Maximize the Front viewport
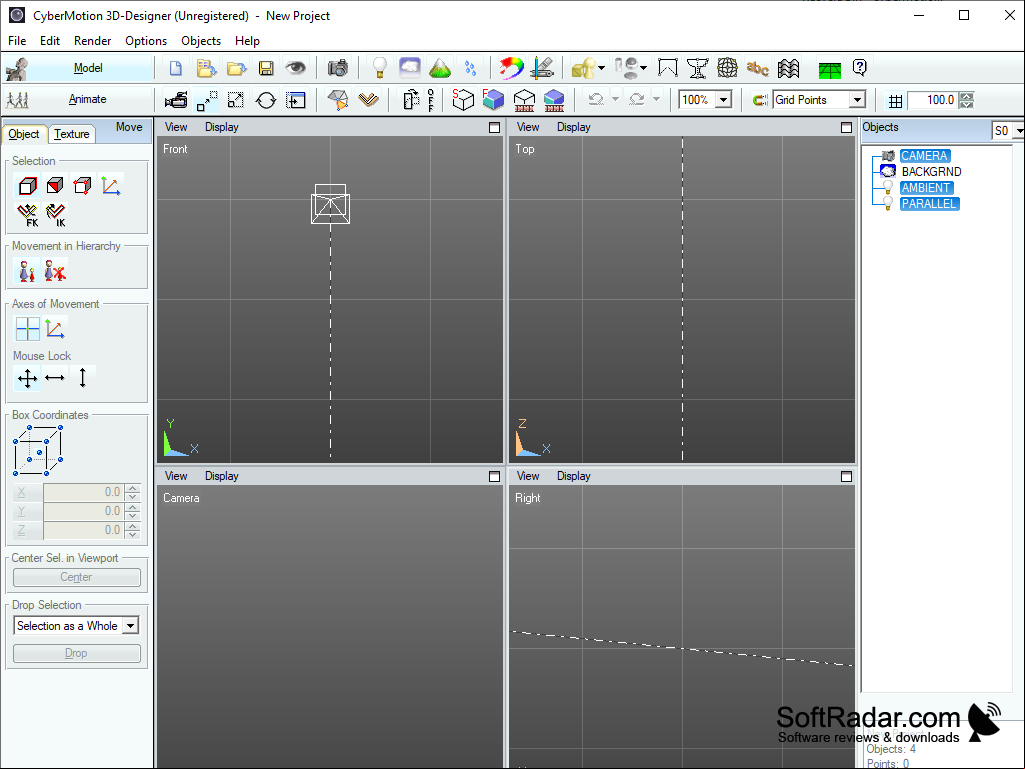The height and width of the screenshot is (769, 1025). pos(494,128)
